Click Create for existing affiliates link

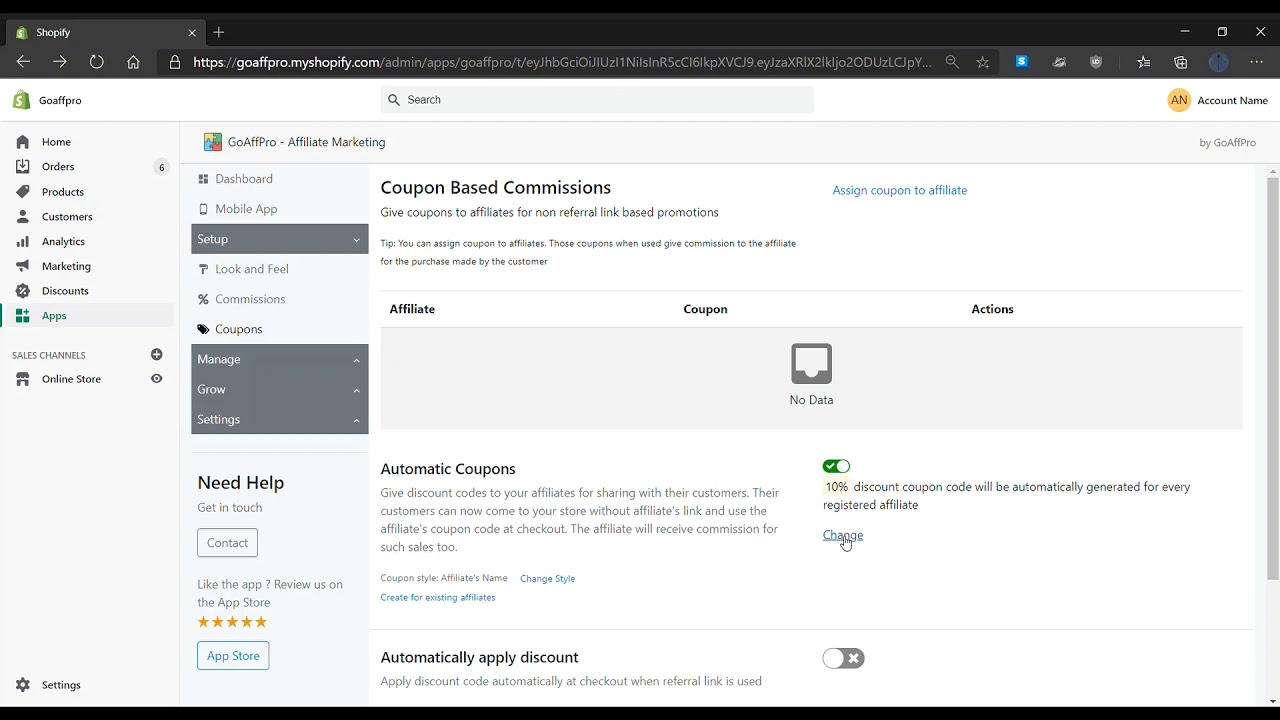click(438, 597)
